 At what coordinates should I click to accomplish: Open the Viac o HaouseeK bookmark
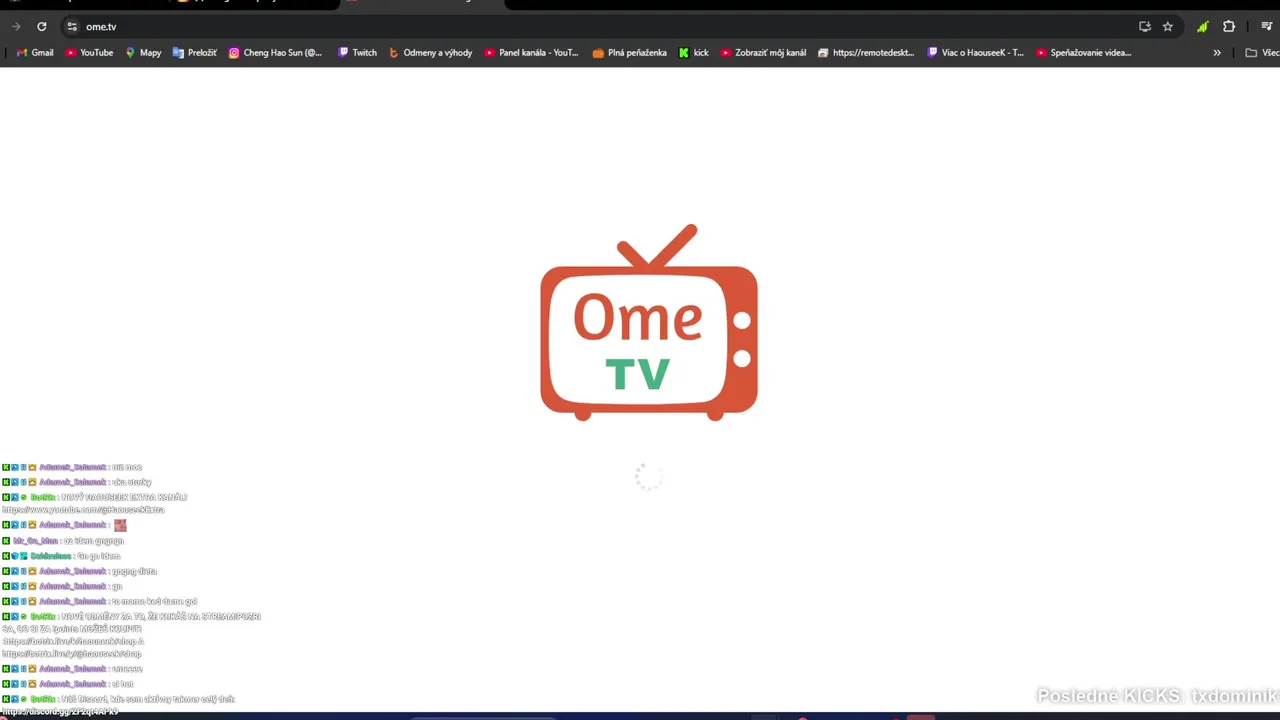[975, 53]
